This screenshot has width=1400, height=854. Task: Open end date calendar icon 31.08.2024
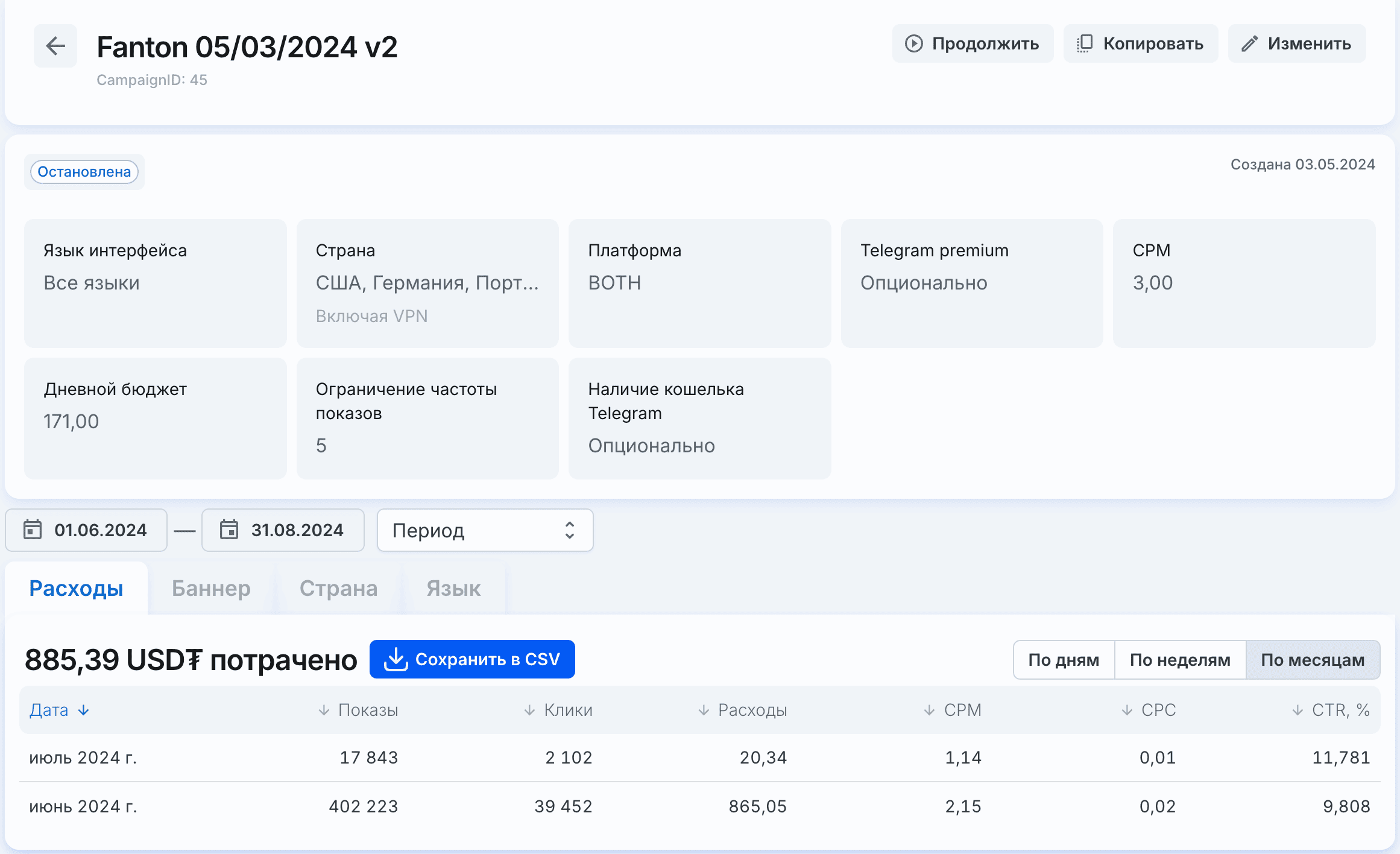click(229, 530)
